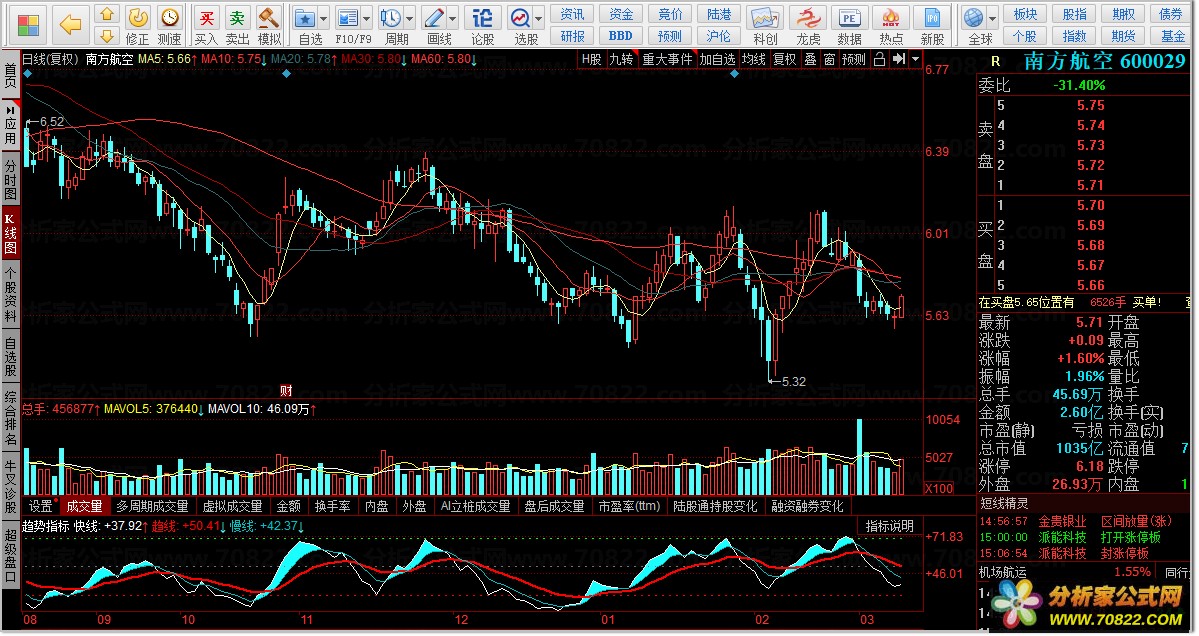Click the 机场航运 sector row
Viewport: 1199px width, 636px height.
click(1084, 572)
